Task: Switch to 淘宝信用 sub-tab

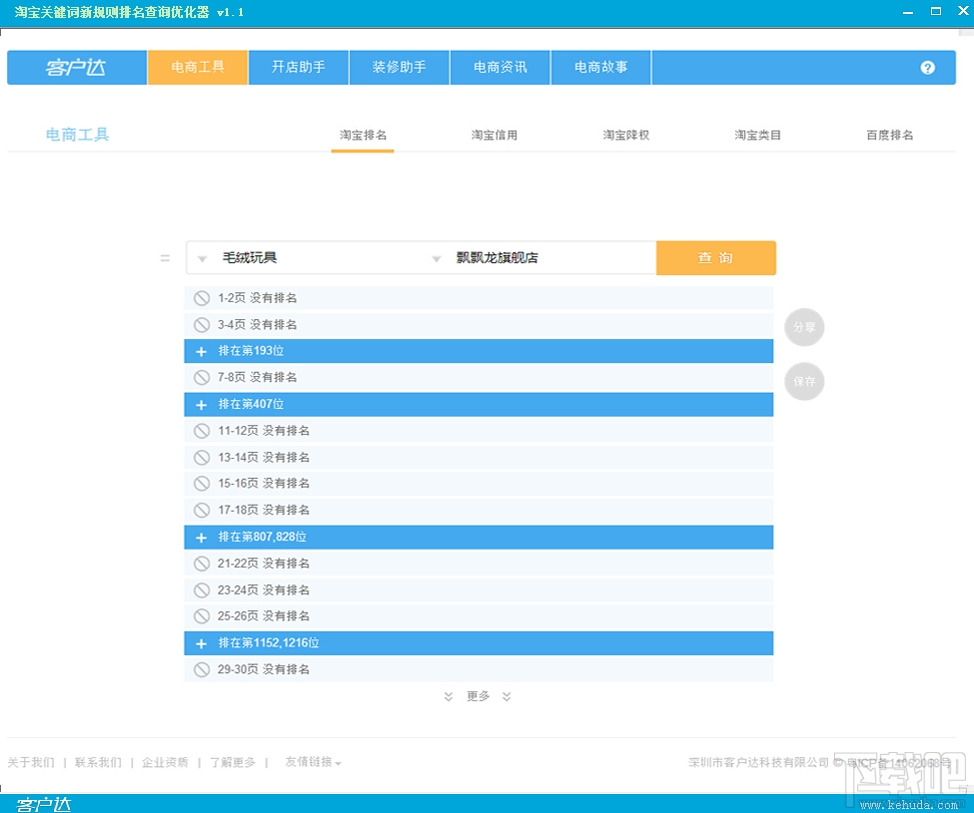Action: point(494,135)
